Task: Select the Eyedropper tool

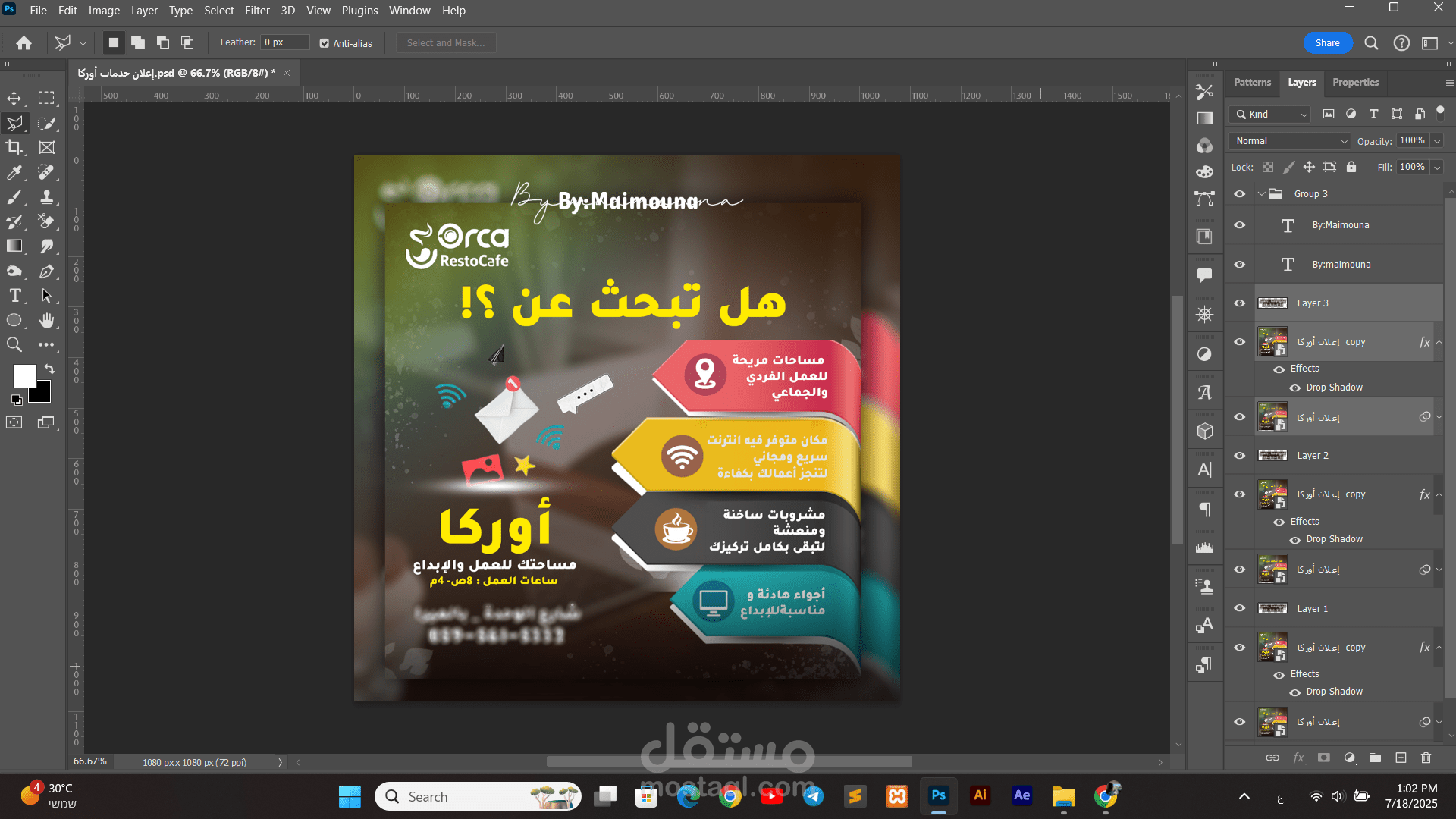Action: (14, 172)
